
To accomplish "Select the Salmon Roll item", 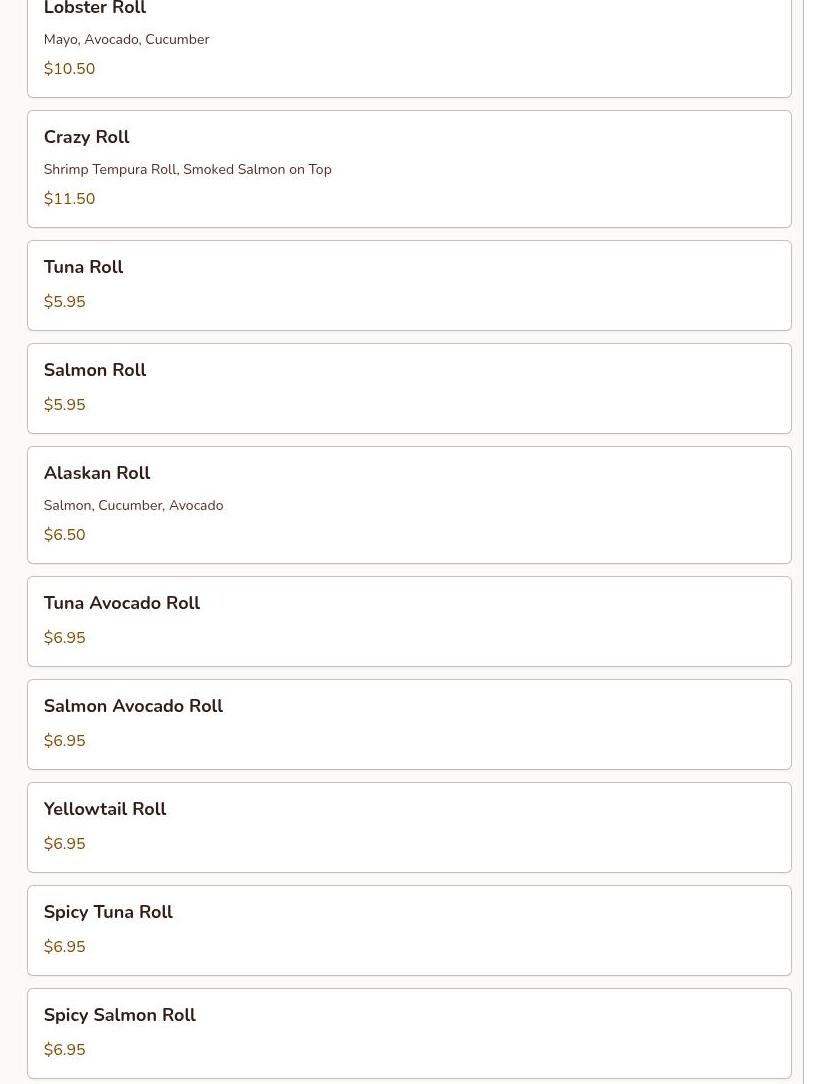I will (409, 389).
